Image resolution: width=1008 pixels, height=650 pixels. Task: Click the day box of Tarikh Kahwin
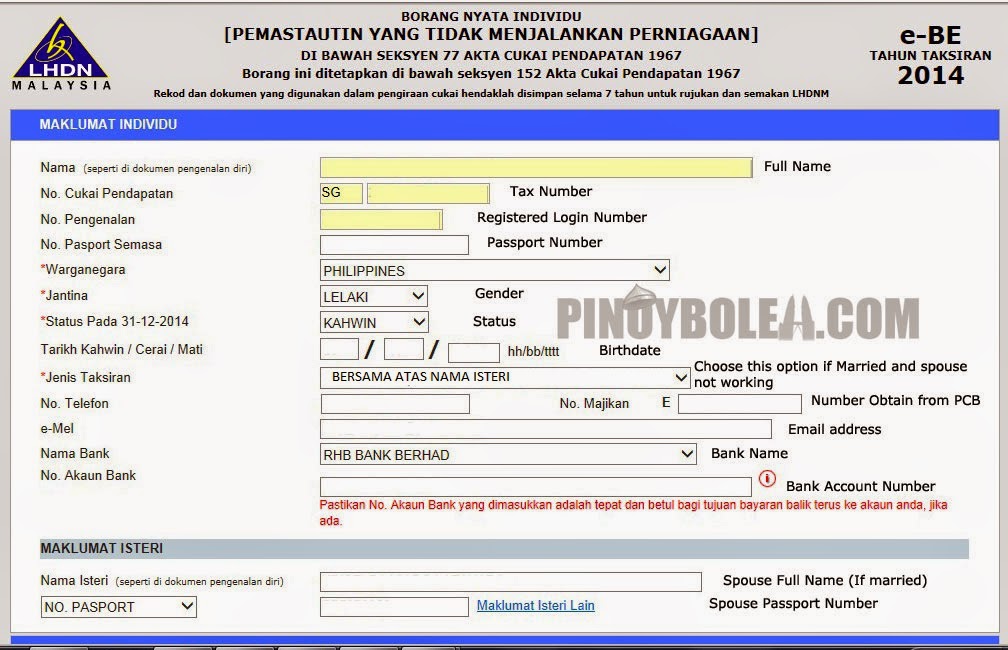click(x=339, y=349)
